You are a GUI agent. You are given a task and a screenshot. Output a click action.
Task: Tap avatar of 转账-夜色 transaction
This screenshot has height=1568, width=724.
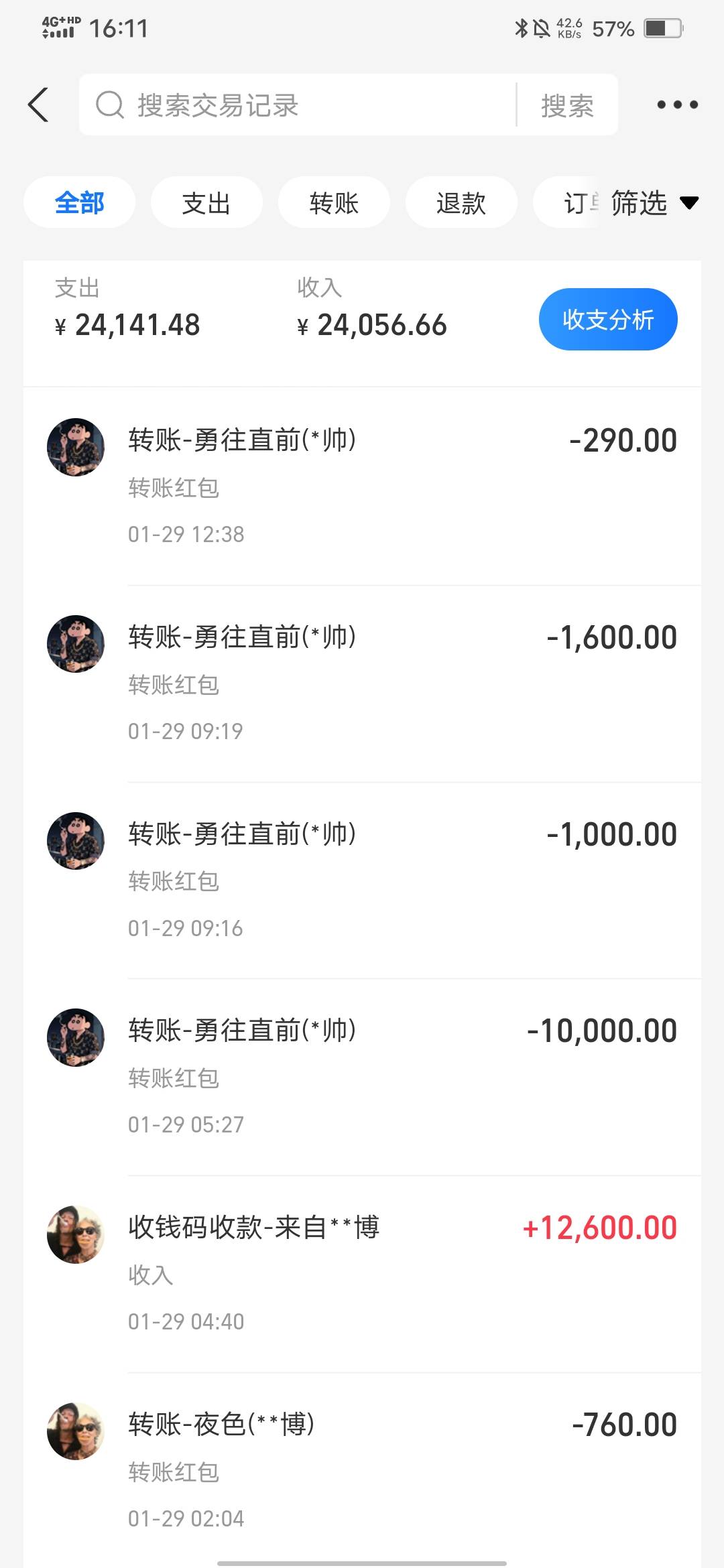click(76, 1431)
